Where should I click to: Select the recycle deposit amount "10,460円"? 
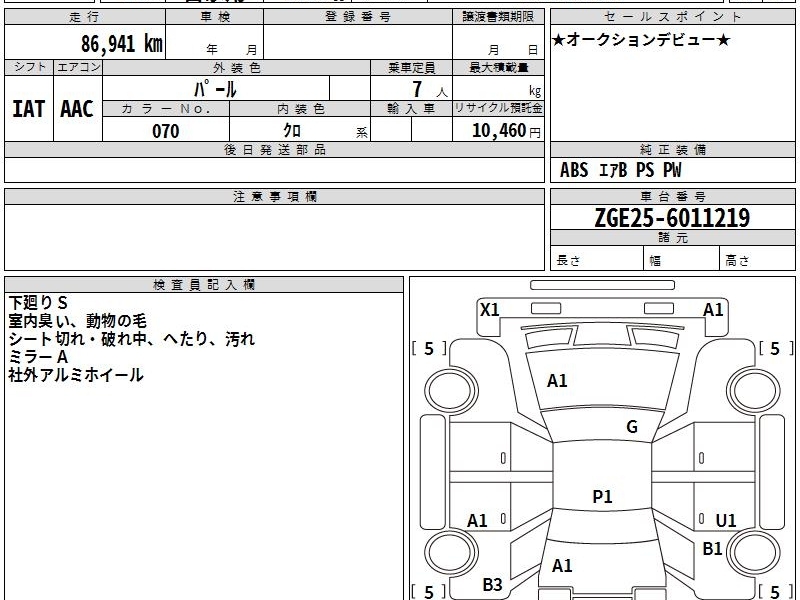[x=506, y=131]
